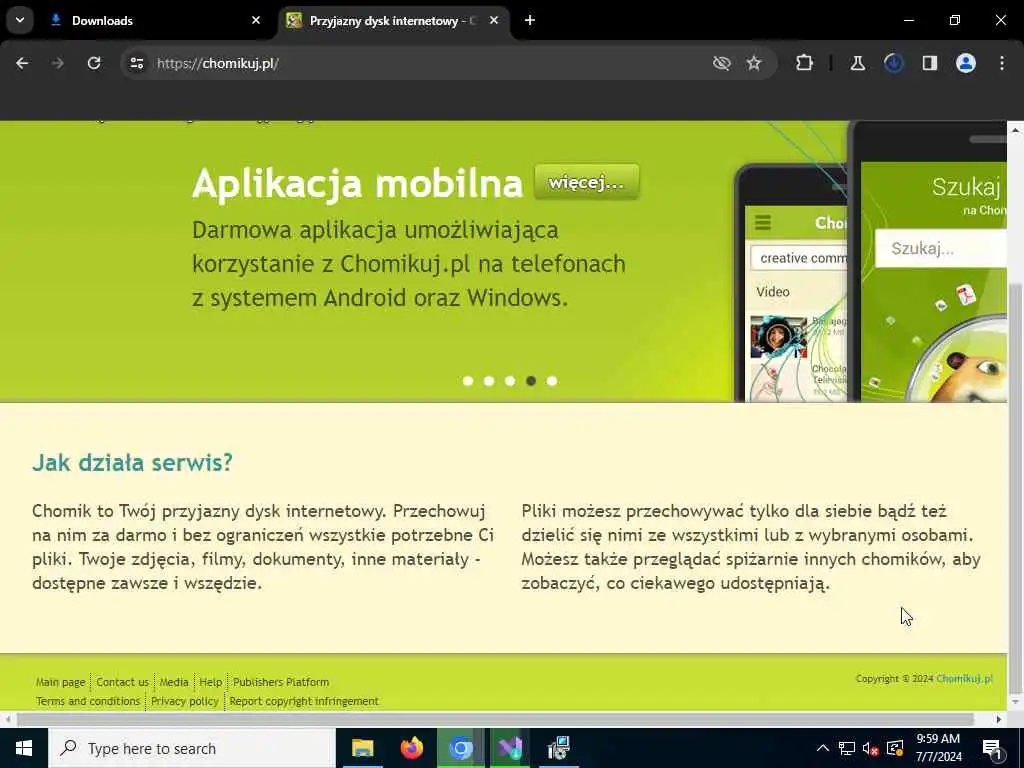Click the horizontal scrollbar right arrow

tap(999, 719)
